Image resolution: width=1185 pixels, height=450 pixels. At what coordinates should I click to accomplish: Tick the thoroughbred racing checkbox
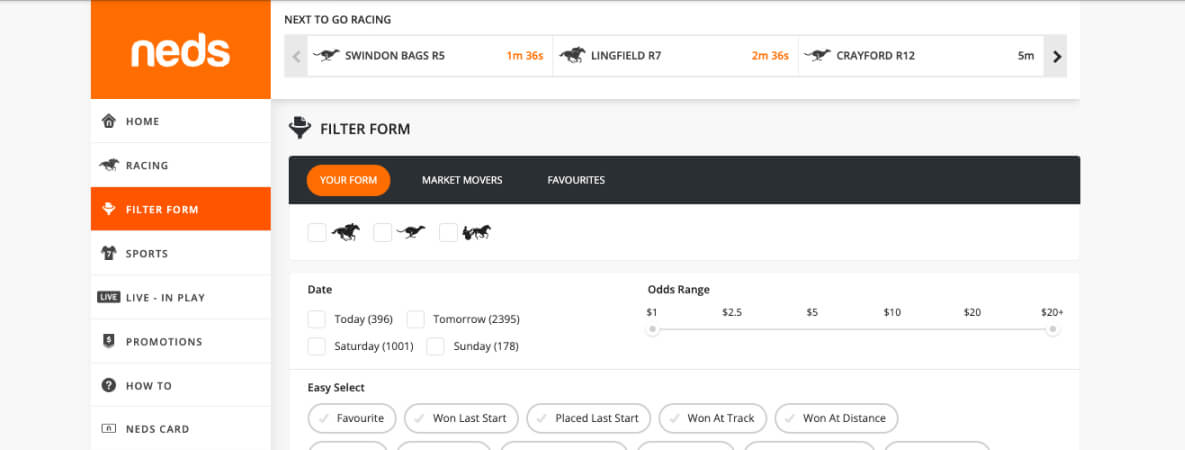coord(317,232)
